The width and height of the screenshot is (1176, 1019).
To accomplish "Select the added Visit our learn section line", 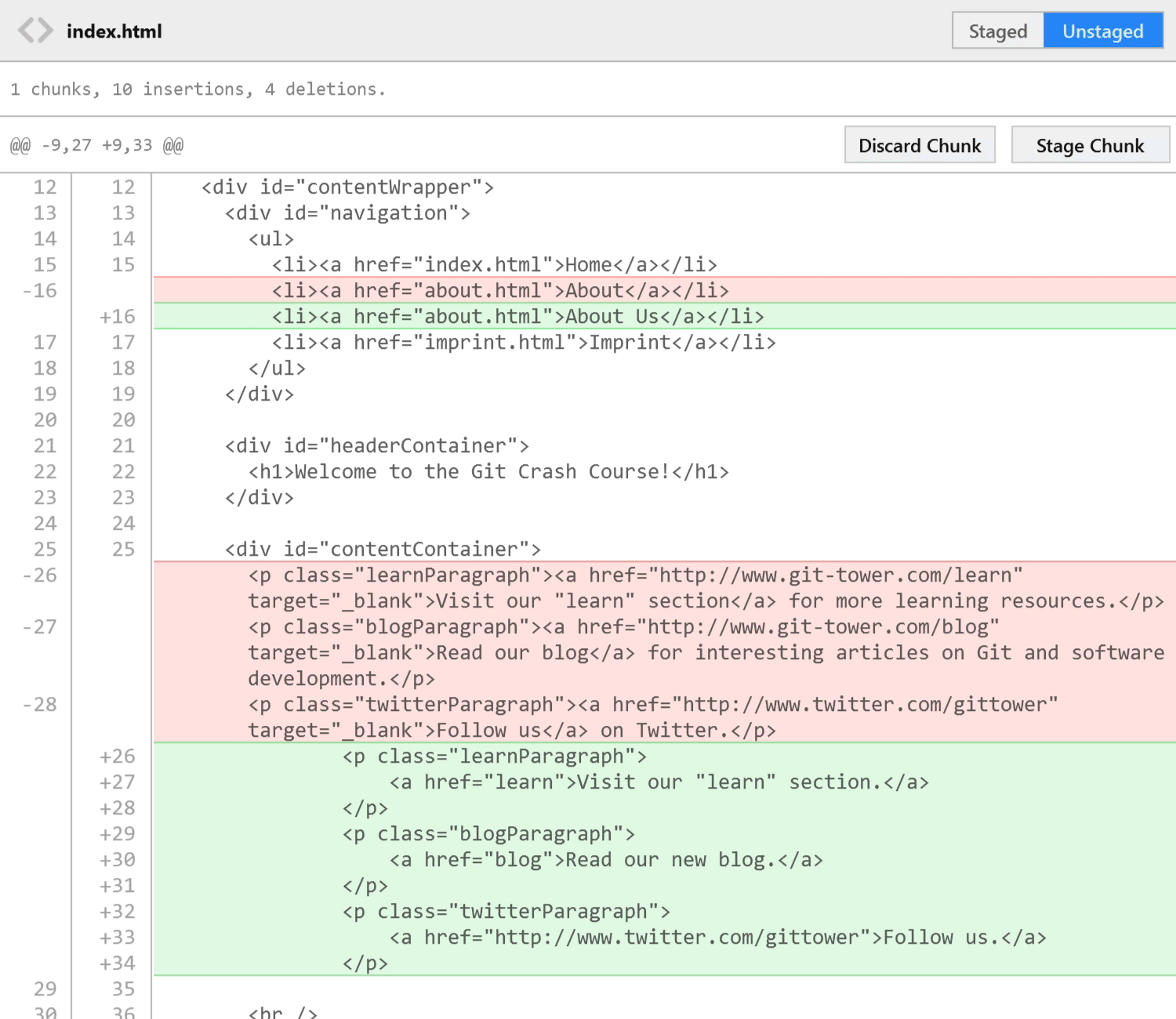I will (659, 782).
